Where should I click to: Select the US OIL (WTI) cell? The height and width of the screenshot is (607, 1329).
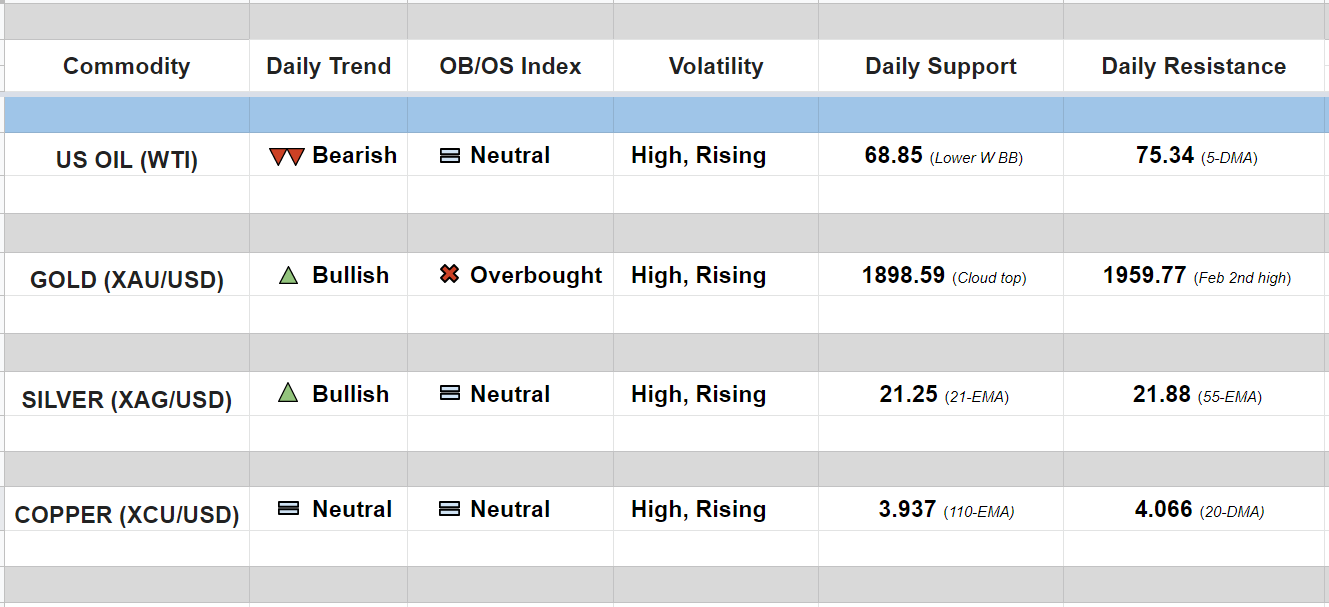(x=126, y=159)
